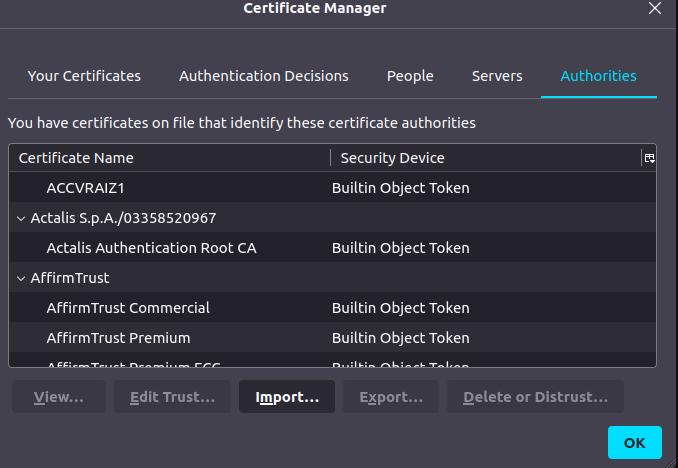Select the AffirmTrust Commercial certificate
678x468 pixels.
click(128, 308)
